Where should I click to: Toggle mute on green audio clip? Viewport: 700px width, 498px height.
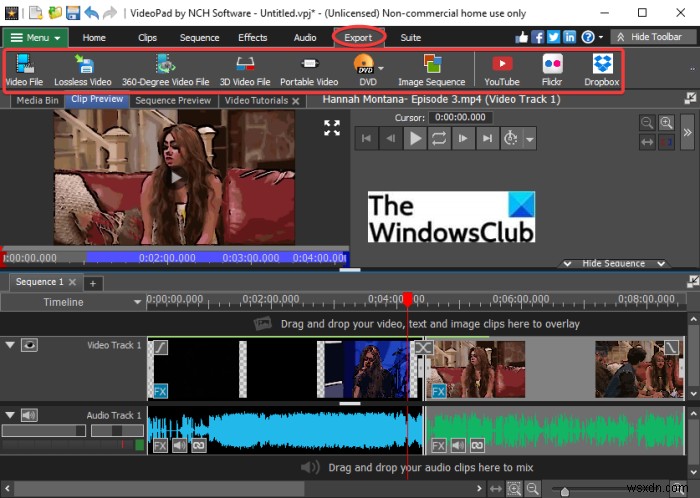point(458,445)
